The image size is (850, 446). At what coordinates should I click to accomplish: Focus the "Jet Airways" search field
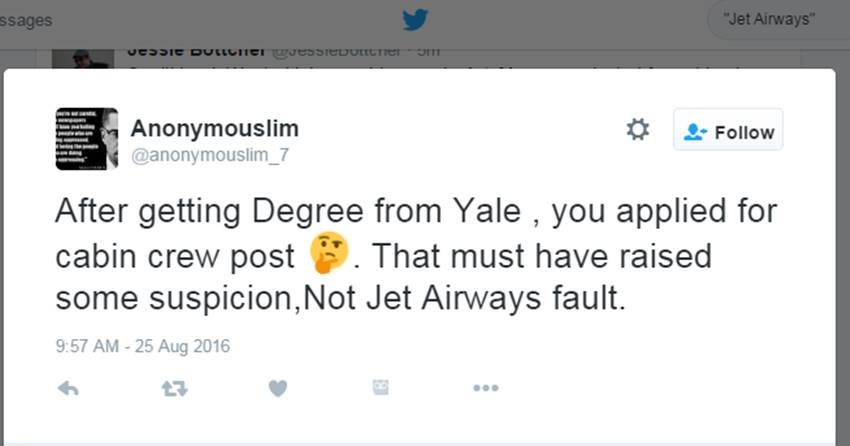(775, 20)
